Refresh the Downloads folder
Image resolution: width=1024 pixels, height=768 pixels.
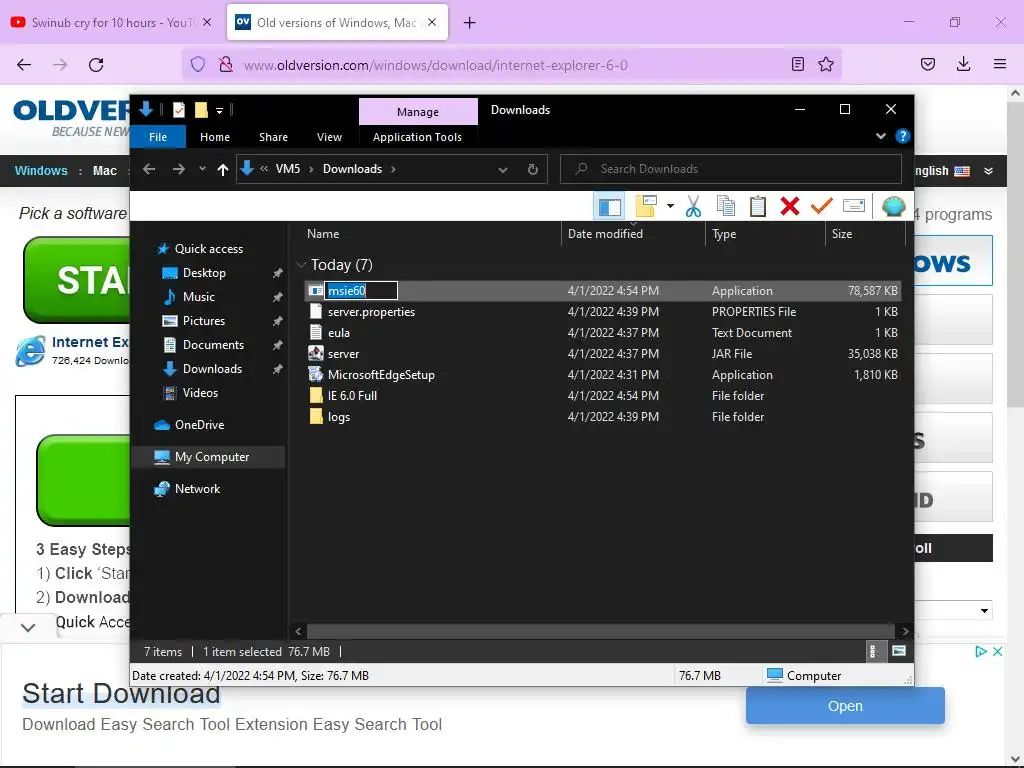coord(533,170)
